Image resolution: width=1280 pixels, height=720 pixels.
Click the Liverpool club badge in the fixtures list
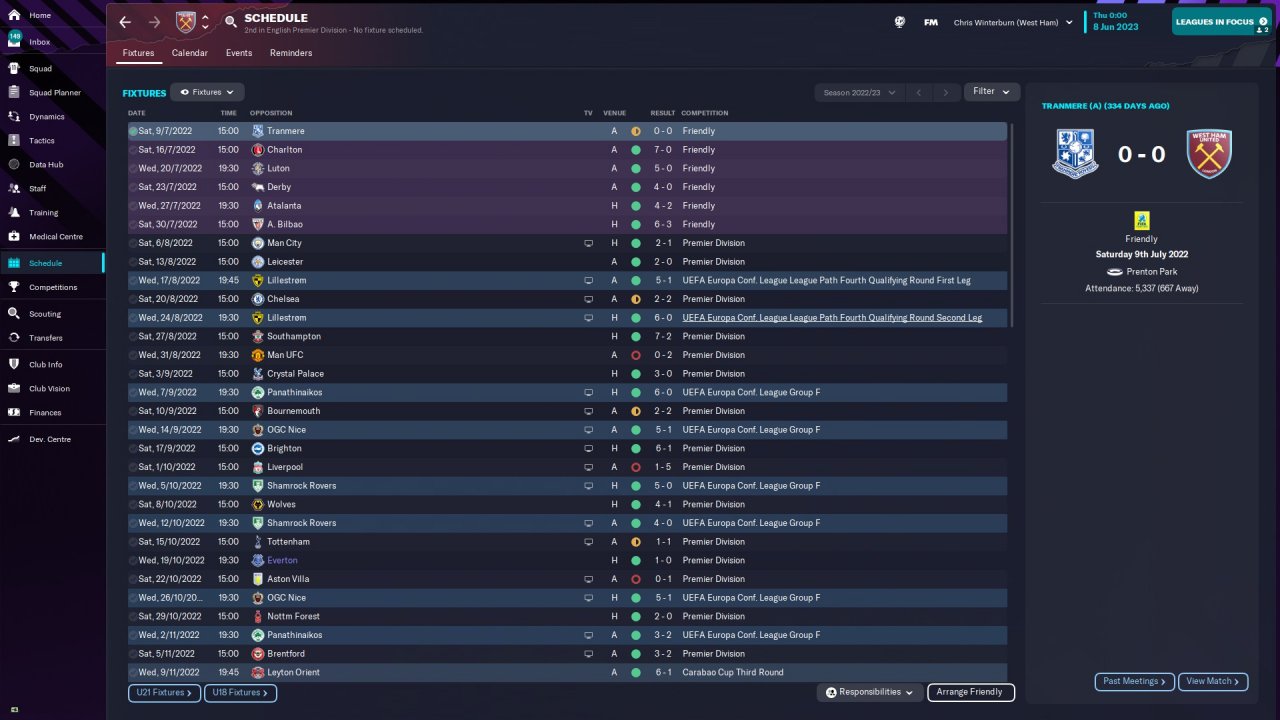coord(258,467)
